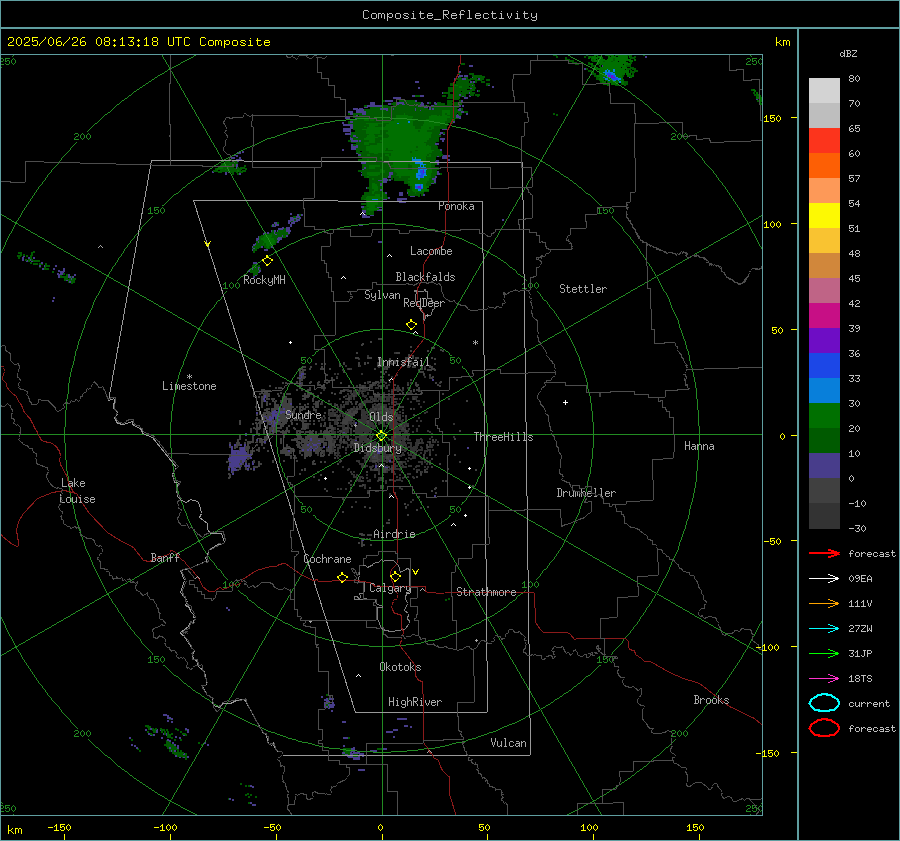Click the Innisfail label

pos(404,362)
